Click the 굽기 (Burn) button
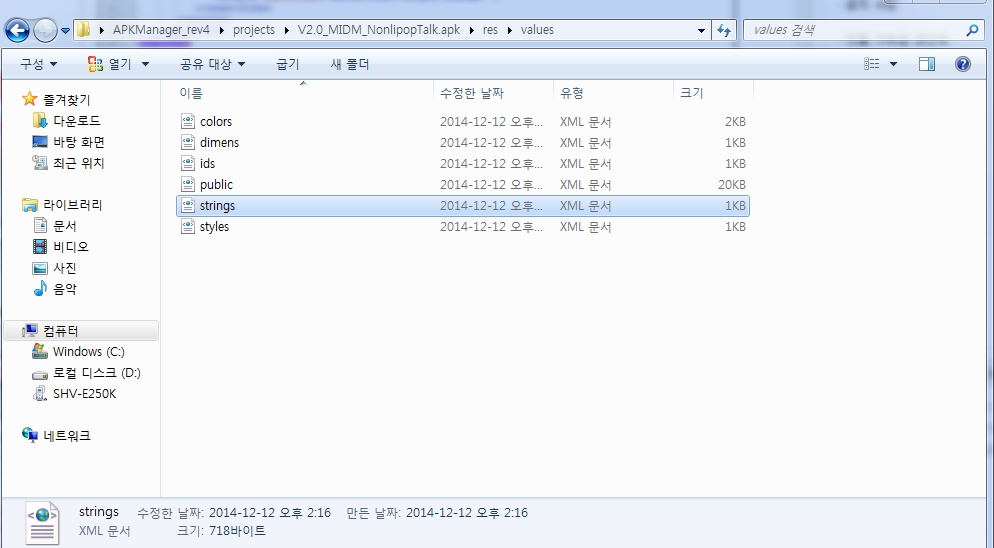This screenshot has width=994, height=548. [287, 64]
